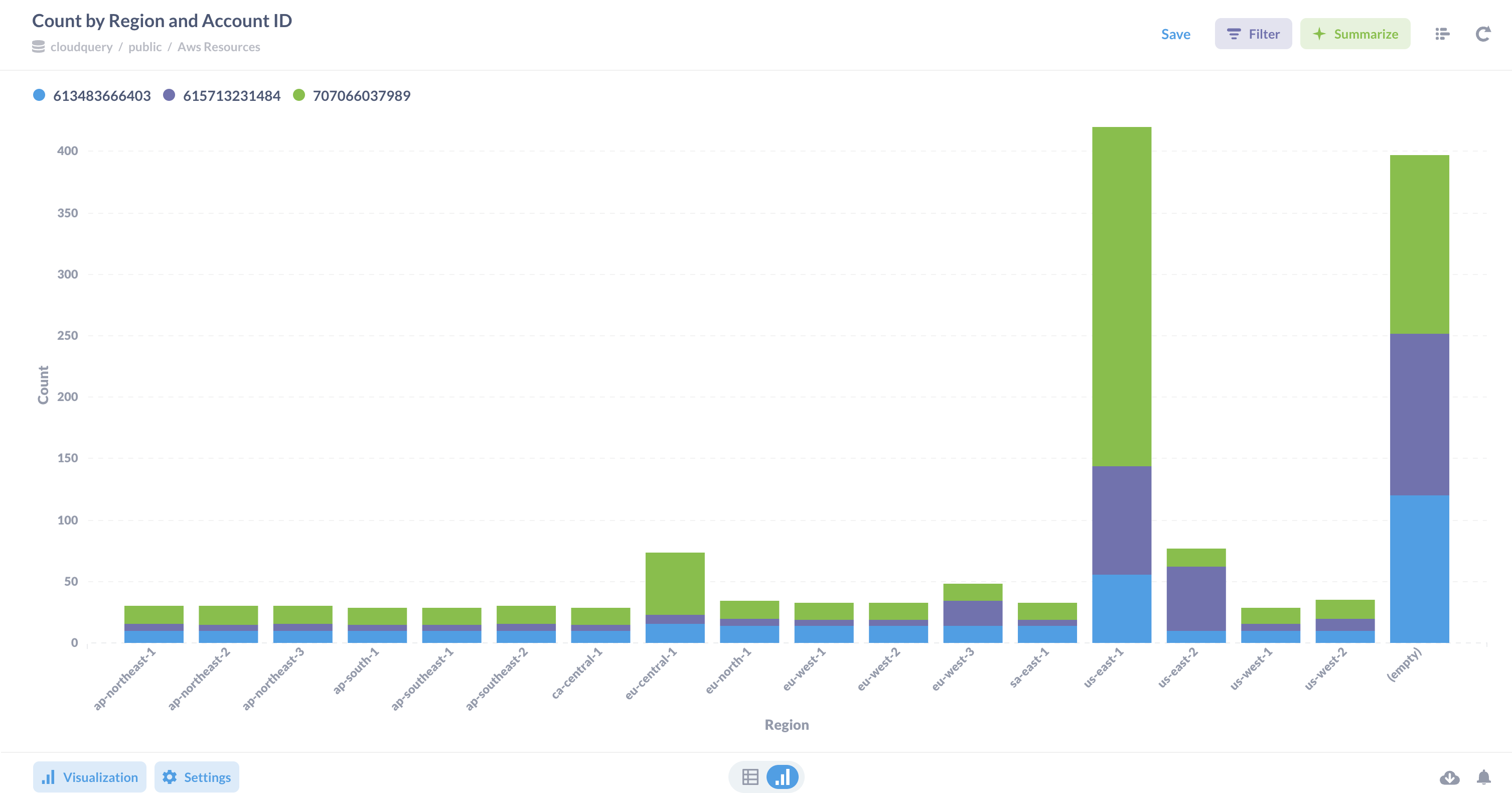The image size is (1512, 793).
Task: Toggle series 613483666403 in legend
Action: 101,96
